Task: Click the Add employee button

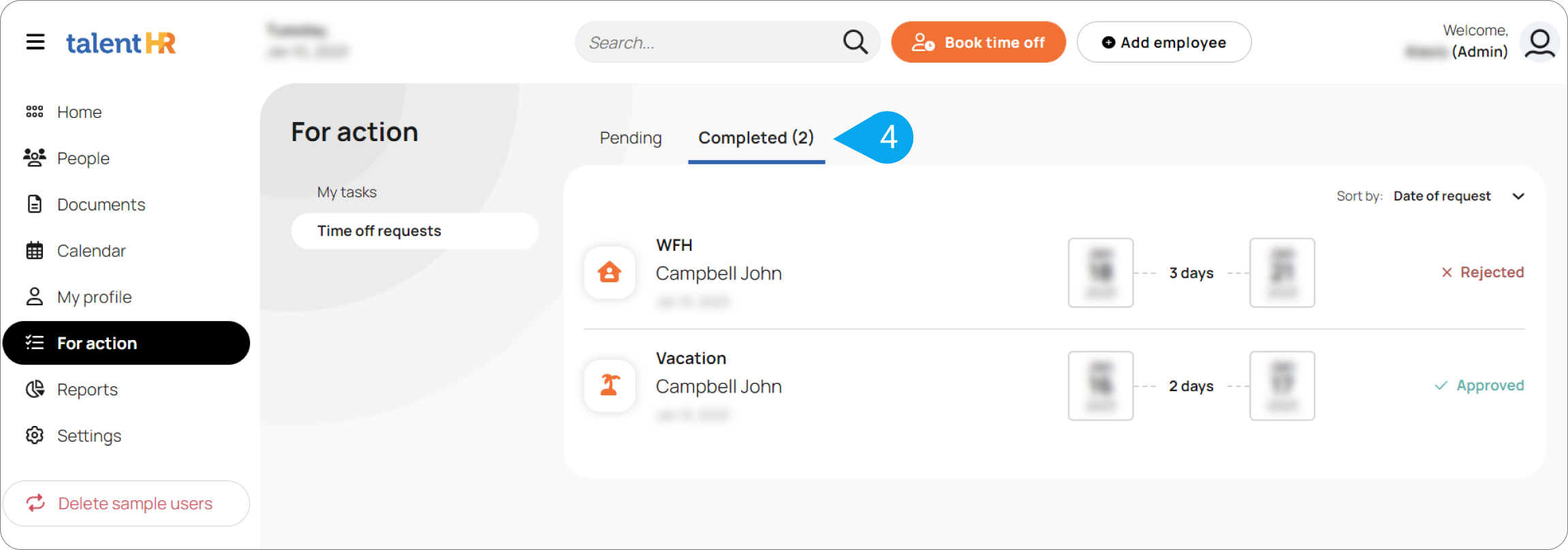Action: point(1163,42)
